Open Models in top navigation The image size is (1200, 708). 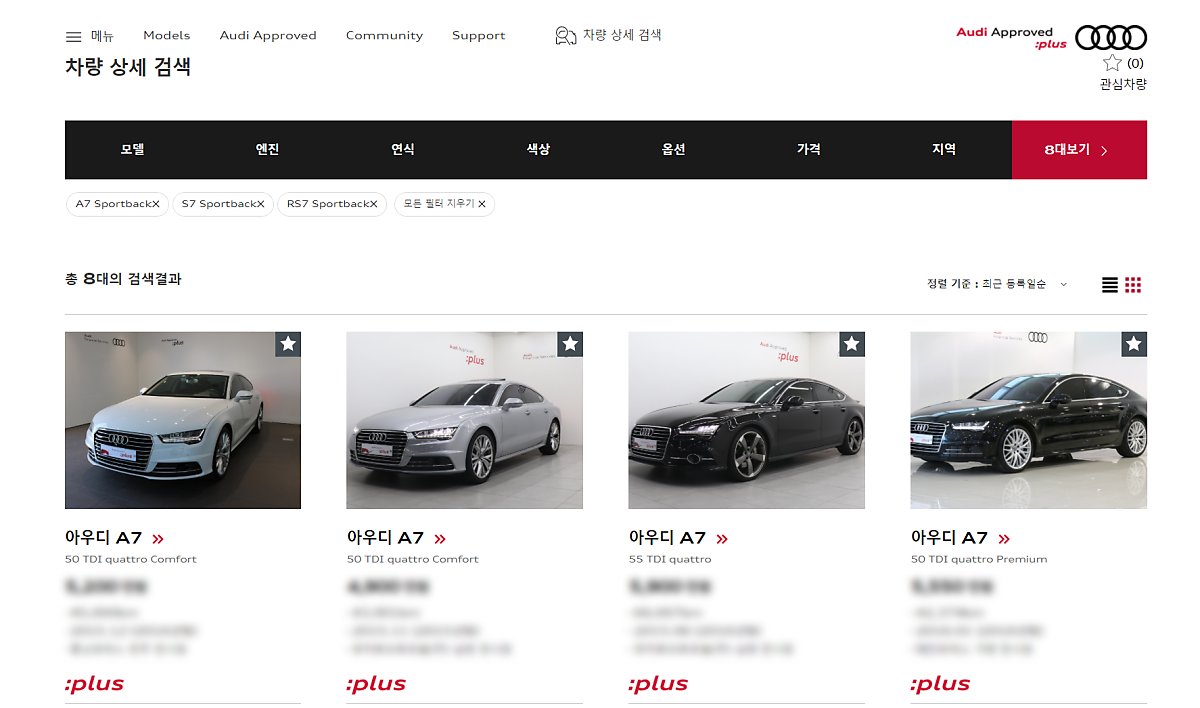[x=166, y=36]
